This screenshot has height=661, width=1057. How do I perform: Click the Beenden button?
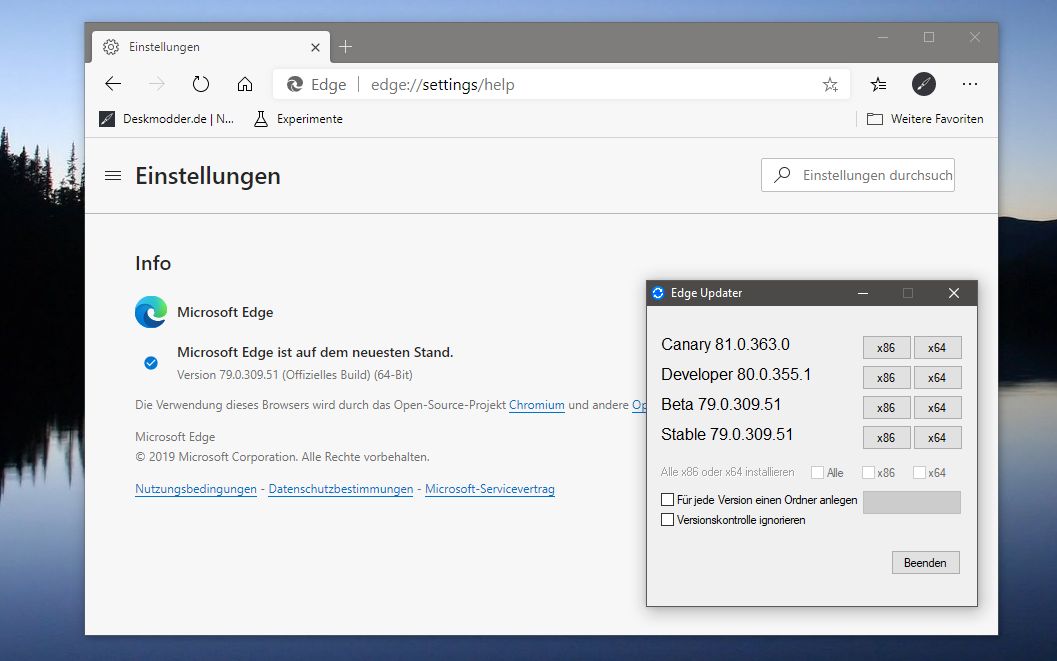pyautogui.click(x=926, y=563)
